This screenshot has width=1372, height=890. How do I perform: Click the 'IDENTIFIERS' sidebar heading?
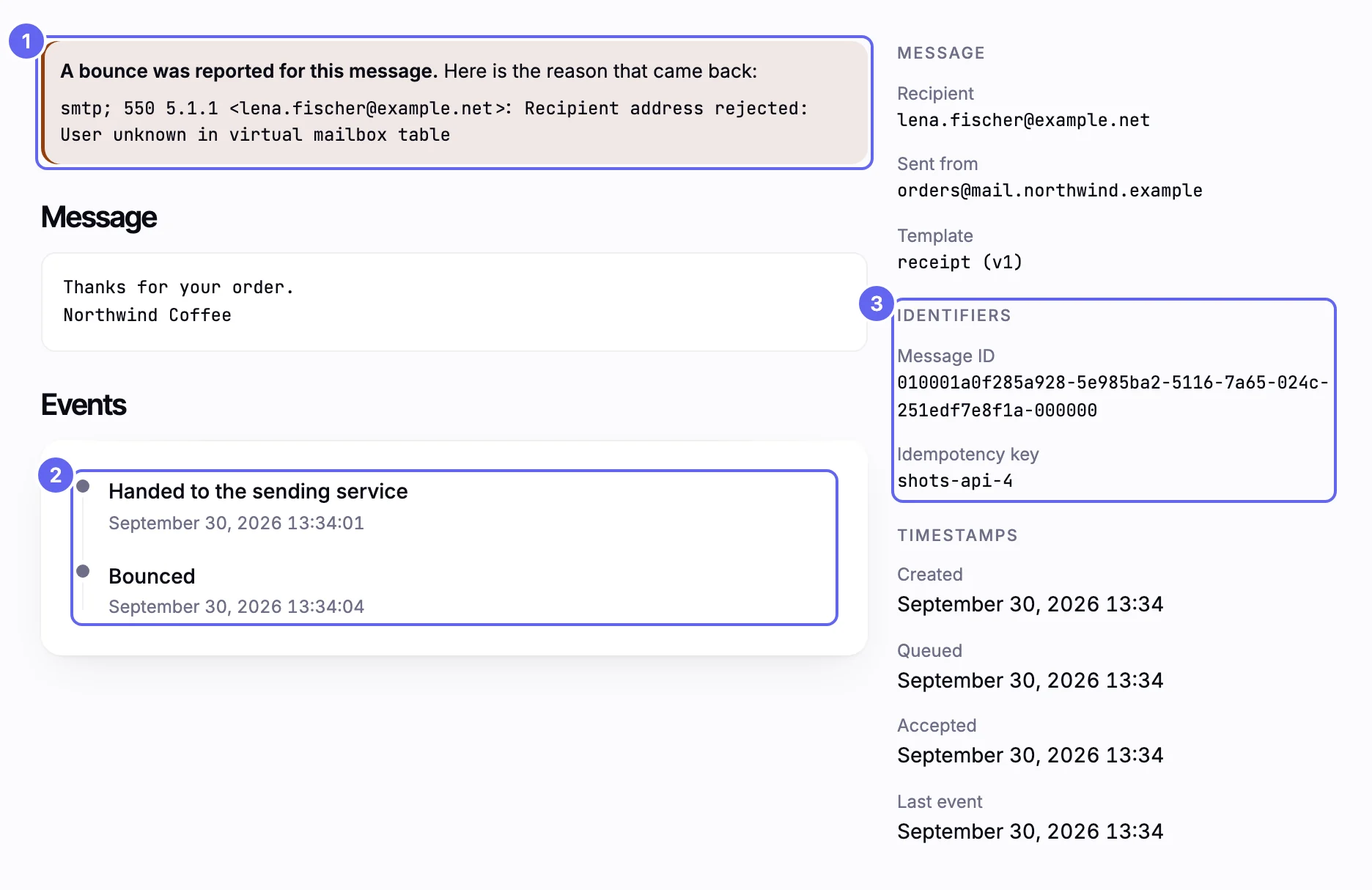click(x=954, y=315)
